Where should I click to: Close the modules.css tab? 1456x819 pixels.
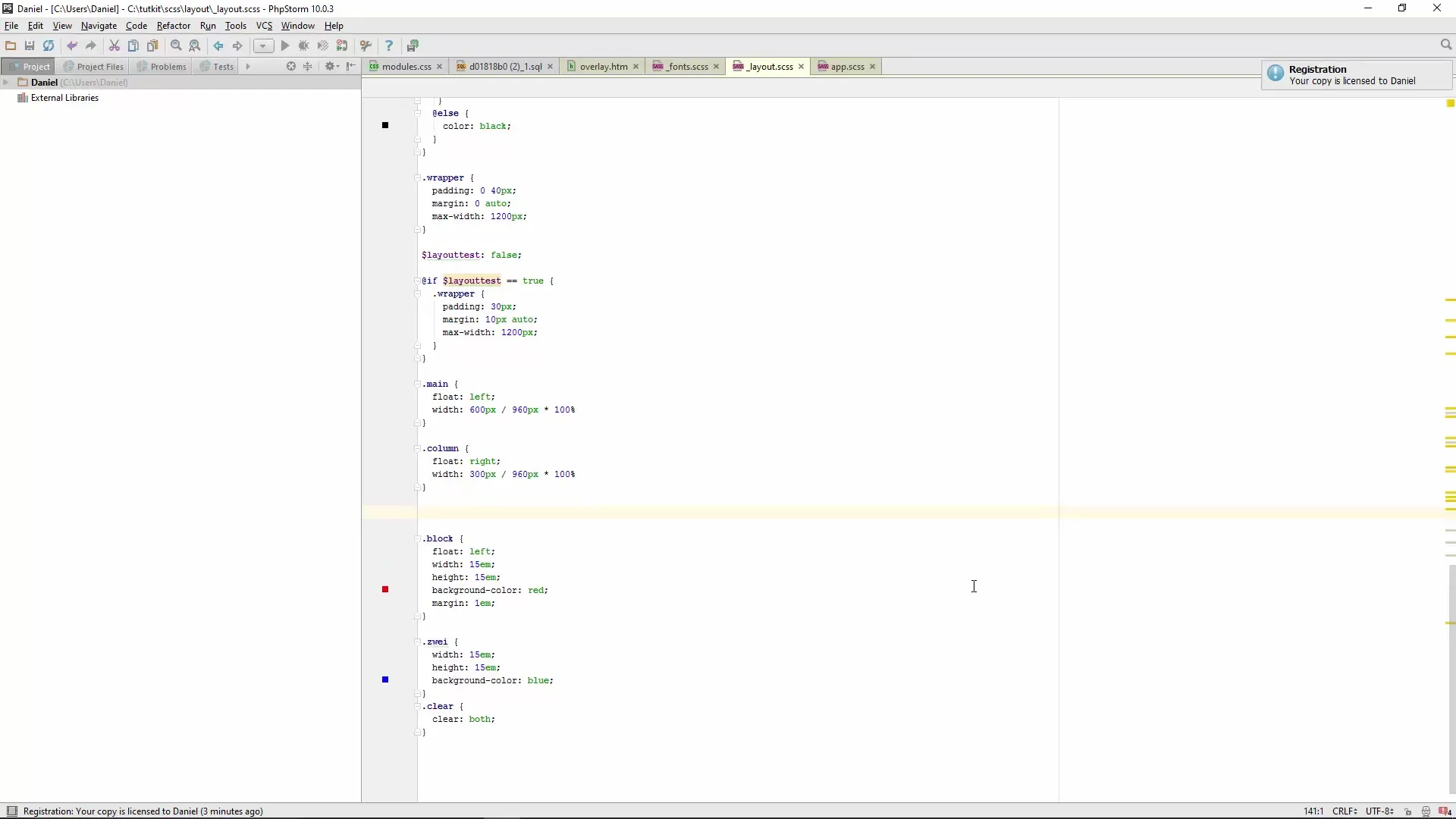pos(439,67)
